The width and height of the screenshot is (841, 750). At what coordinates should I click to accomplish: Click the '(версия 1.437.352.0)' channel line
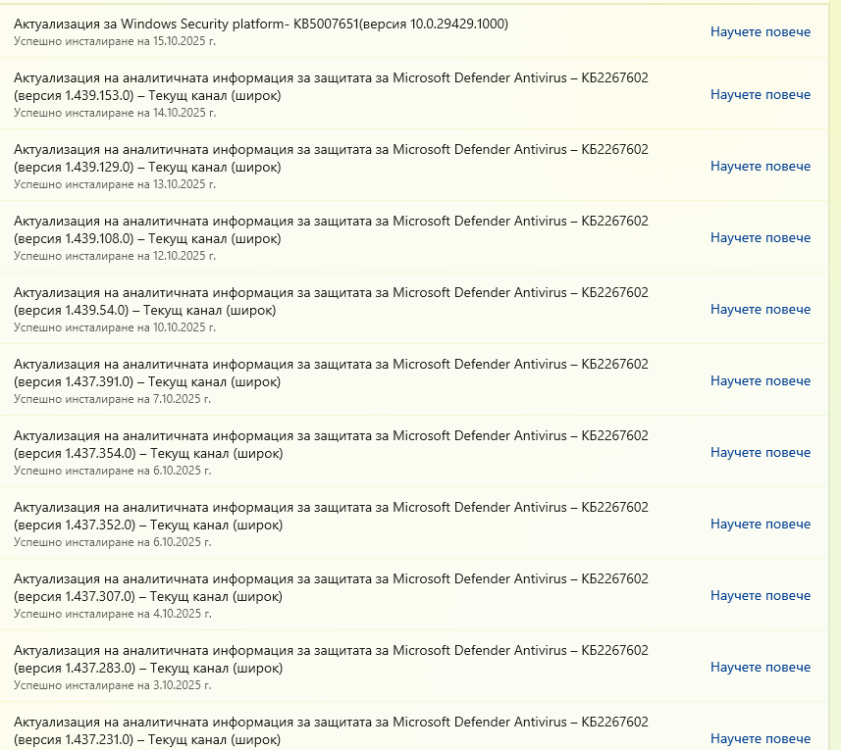coord(148,525)
